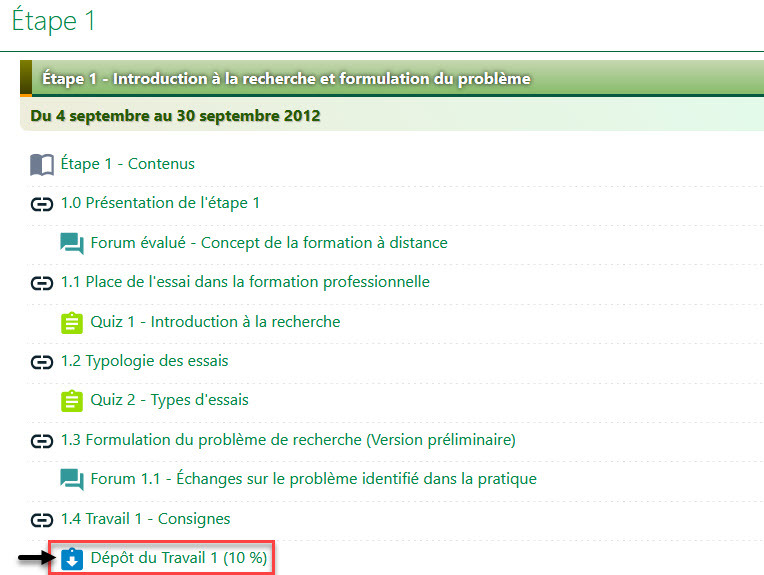Open Dépôt du Travail 1 (10 %) link

(x=178, y=558)
